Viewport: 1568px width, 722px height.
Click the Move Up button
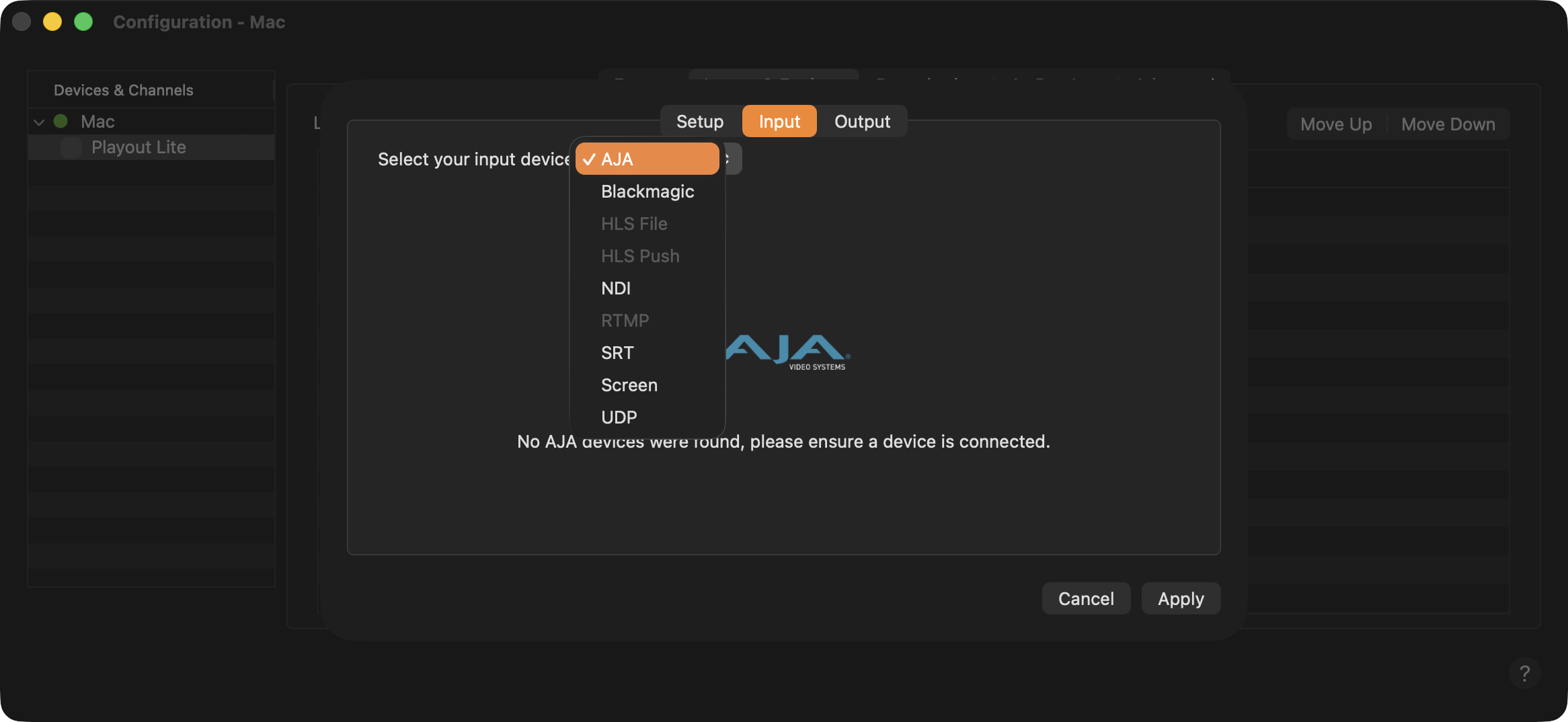pyautogui.click(x=1336, y=124)
